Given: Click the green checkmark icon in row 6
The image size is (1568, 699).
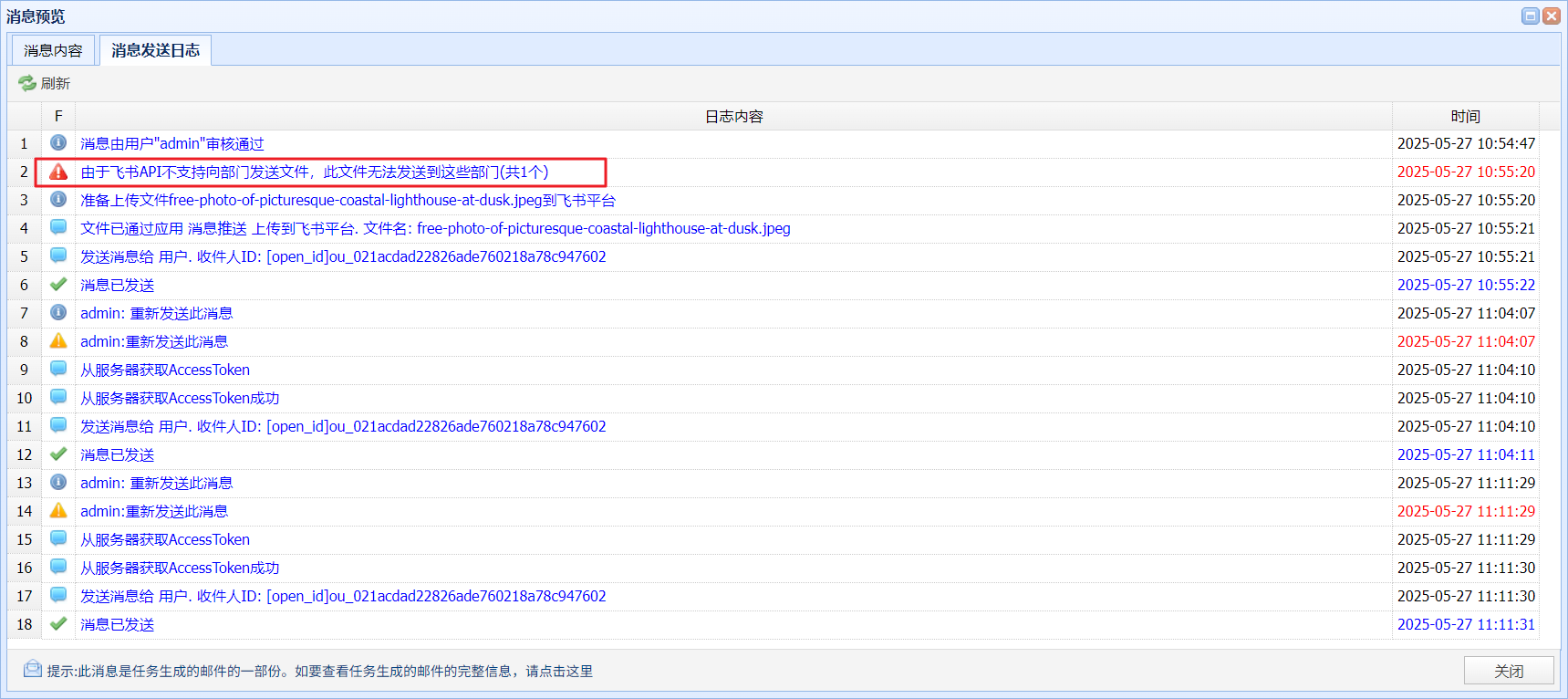Looking at the screenshot, I should 58,284.
